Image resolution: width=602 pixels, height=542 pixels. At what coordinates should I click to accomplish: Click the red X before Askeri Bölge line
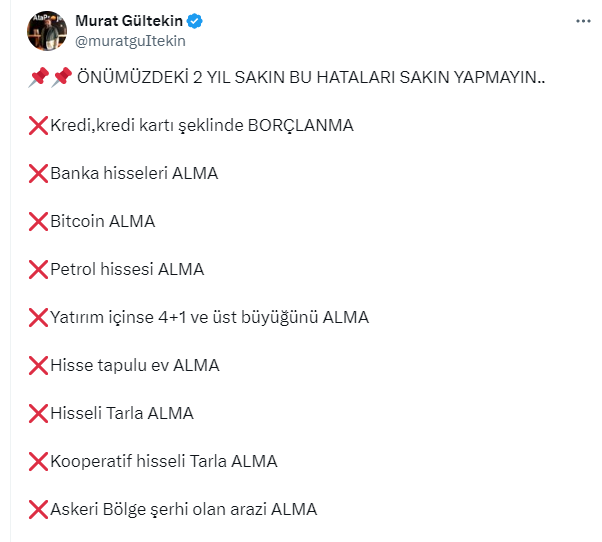[39, 510]
